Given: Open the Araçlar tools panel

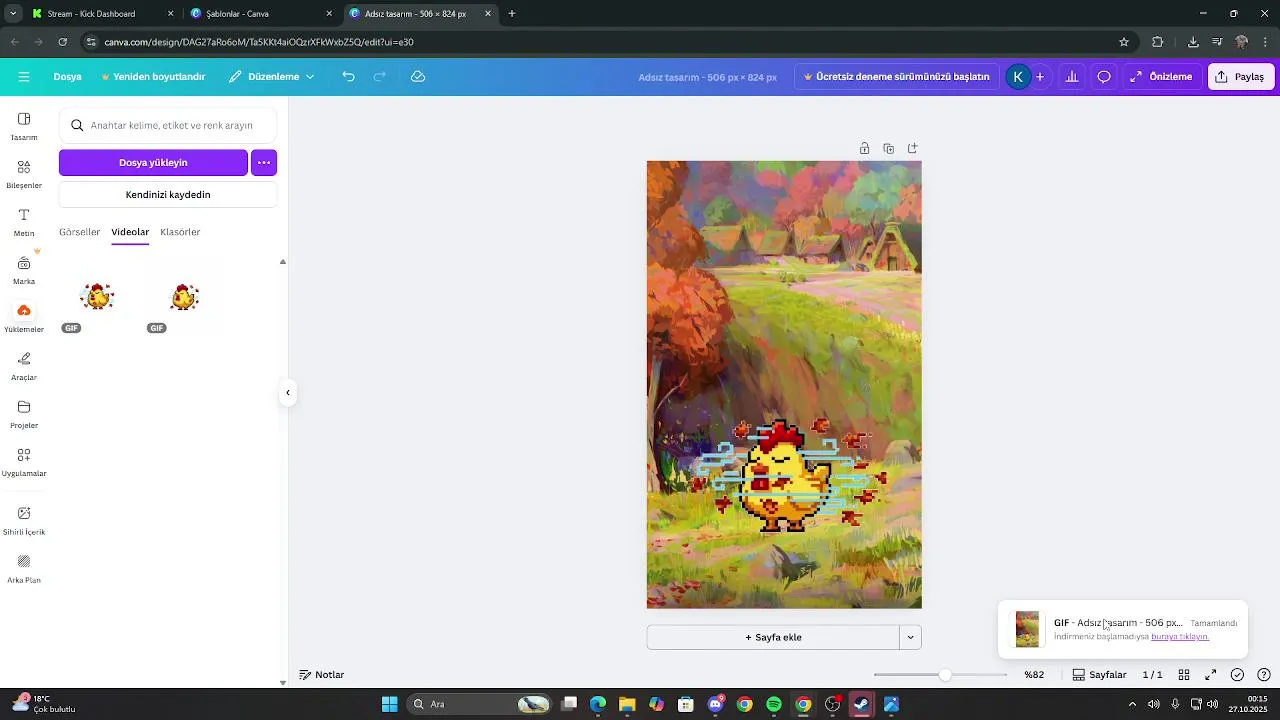Looking at the screenshot, I should click(24, 366).
